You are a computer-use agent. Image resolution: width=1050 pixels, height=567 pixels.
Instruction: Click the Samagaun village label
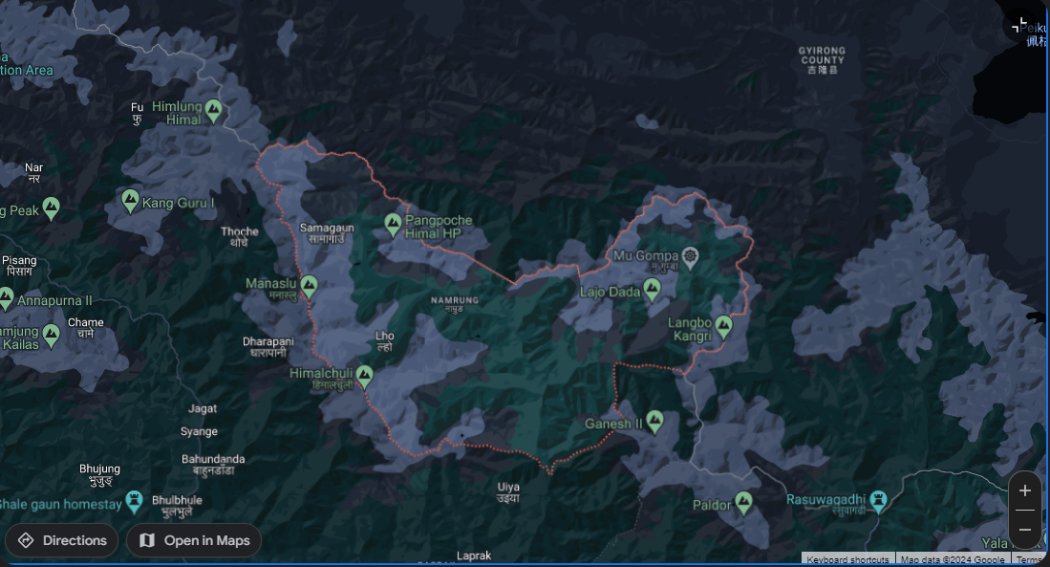327,233
